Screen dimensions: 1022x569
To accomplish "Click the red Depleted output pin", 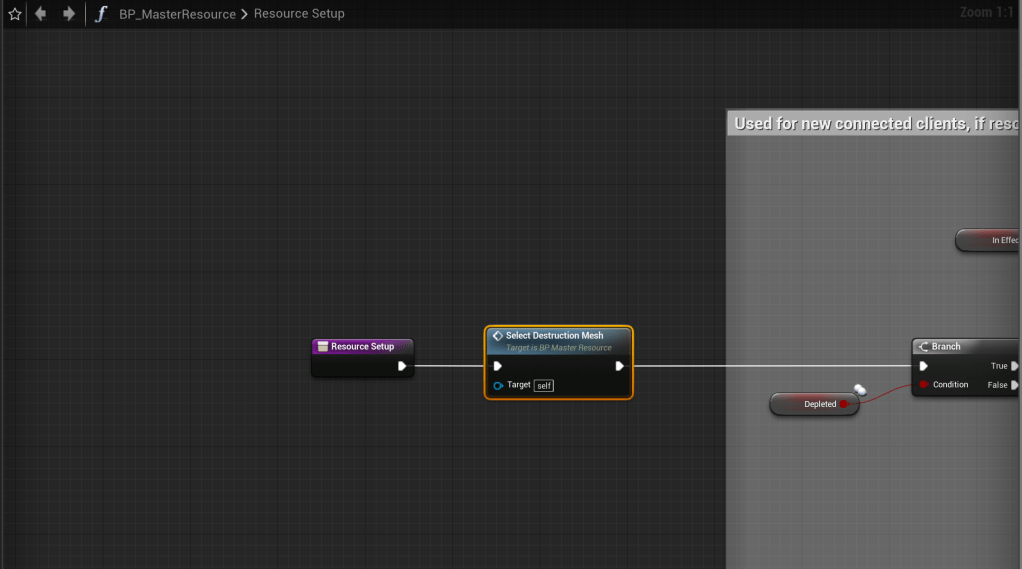I will pyautogui.click(x=844, y=404).
